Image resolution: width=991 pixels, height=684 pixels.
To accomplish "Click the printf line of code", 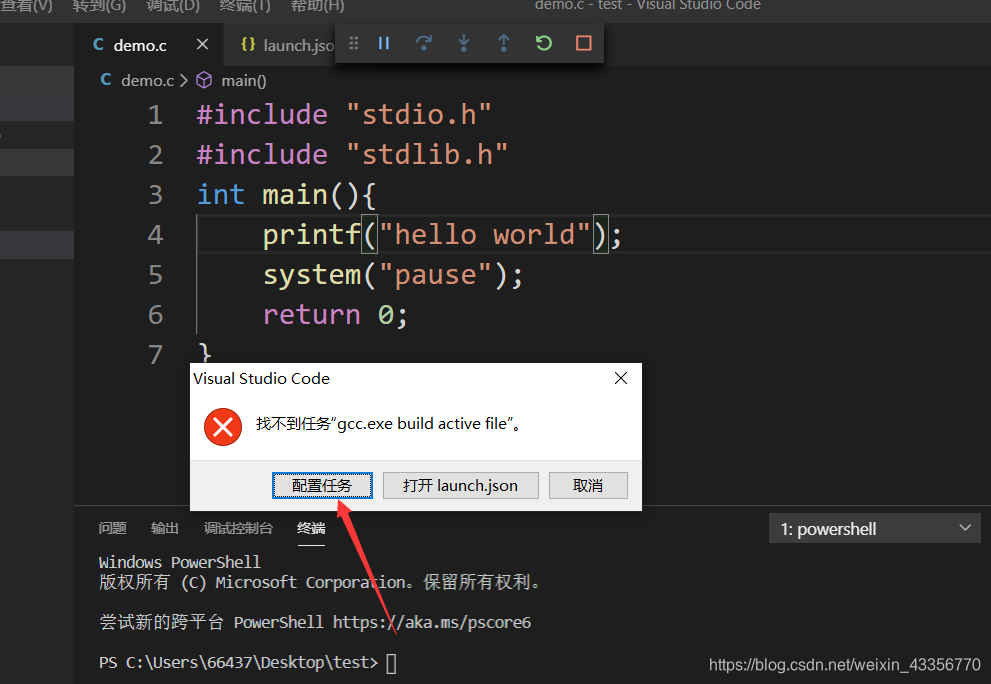I will [442, 235].
